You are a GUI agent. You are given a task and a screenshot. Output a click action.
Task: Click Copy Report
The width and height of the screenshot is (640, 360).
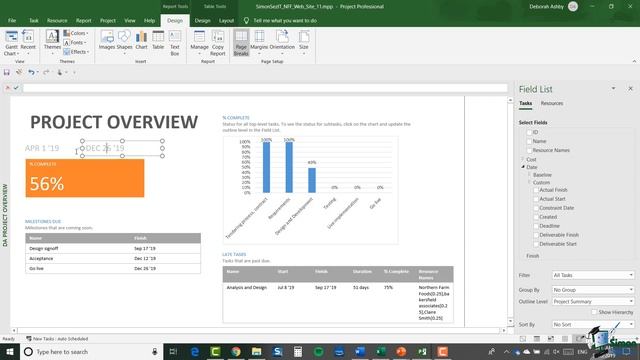[218, 43]
